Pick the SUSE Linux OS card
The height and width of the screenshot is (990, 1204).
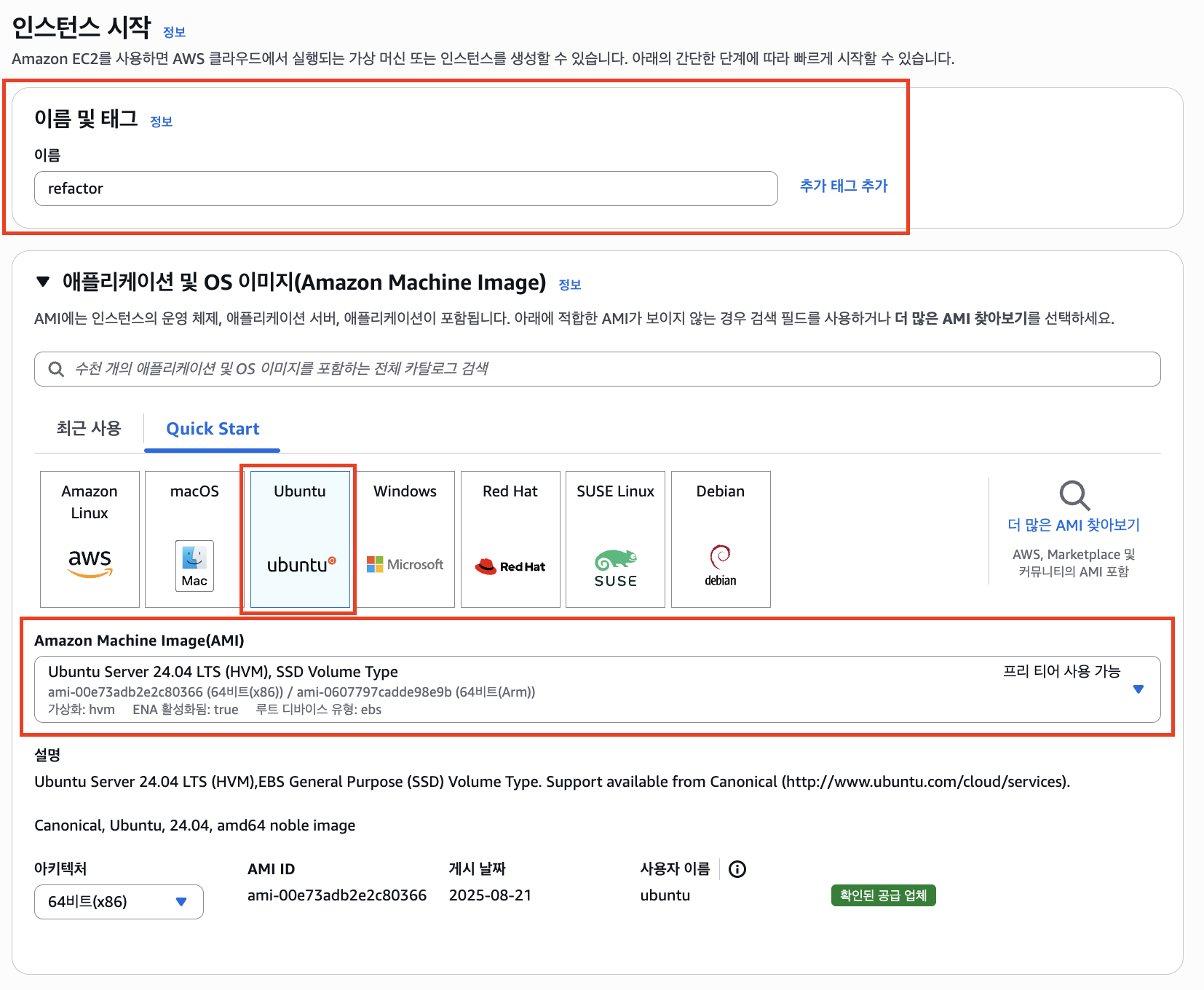click(x=615, y=539)
